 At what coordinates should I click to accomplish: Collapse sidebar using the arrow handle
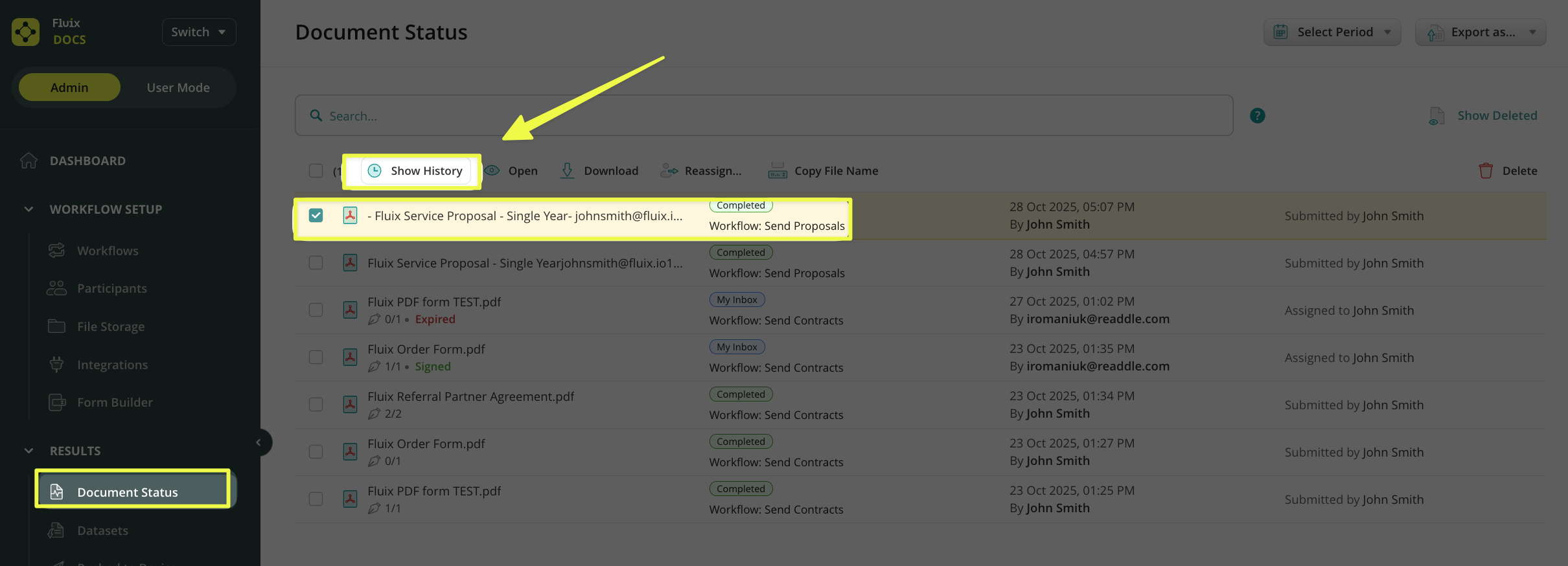point(259,442)
